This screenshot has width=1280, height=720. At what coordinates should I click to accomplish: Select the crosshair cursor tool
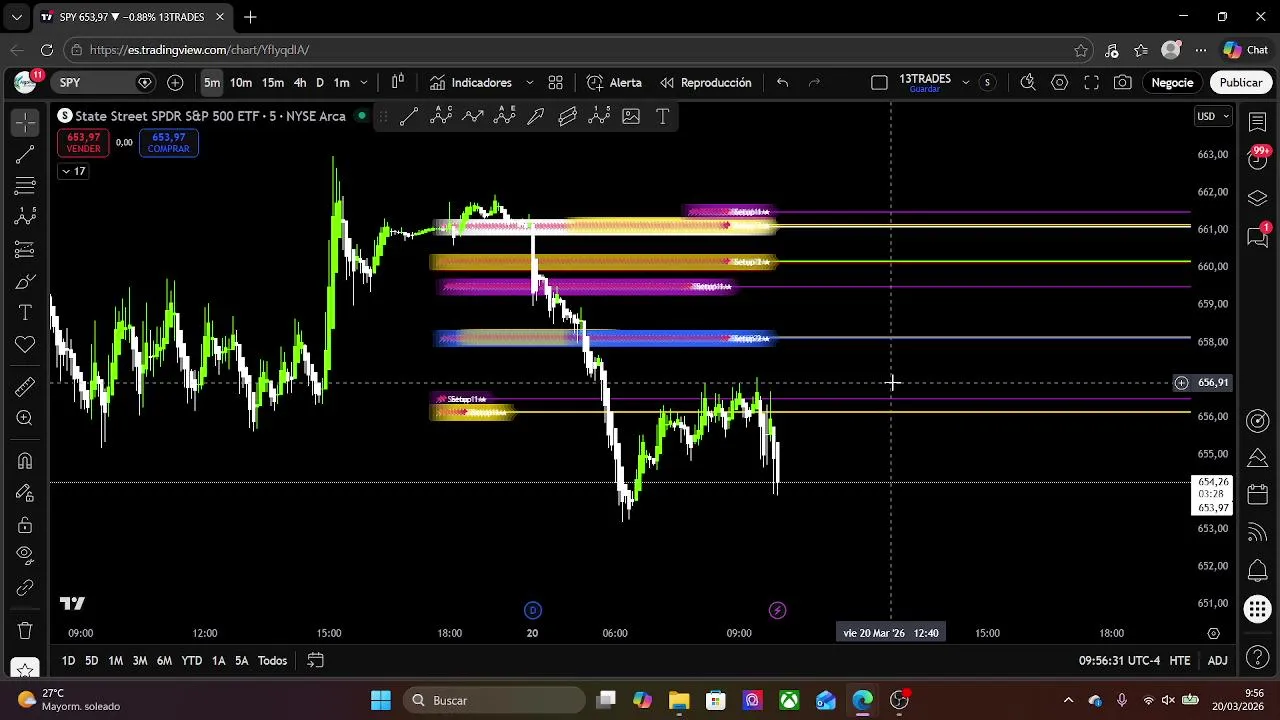(x=25, y=122)
